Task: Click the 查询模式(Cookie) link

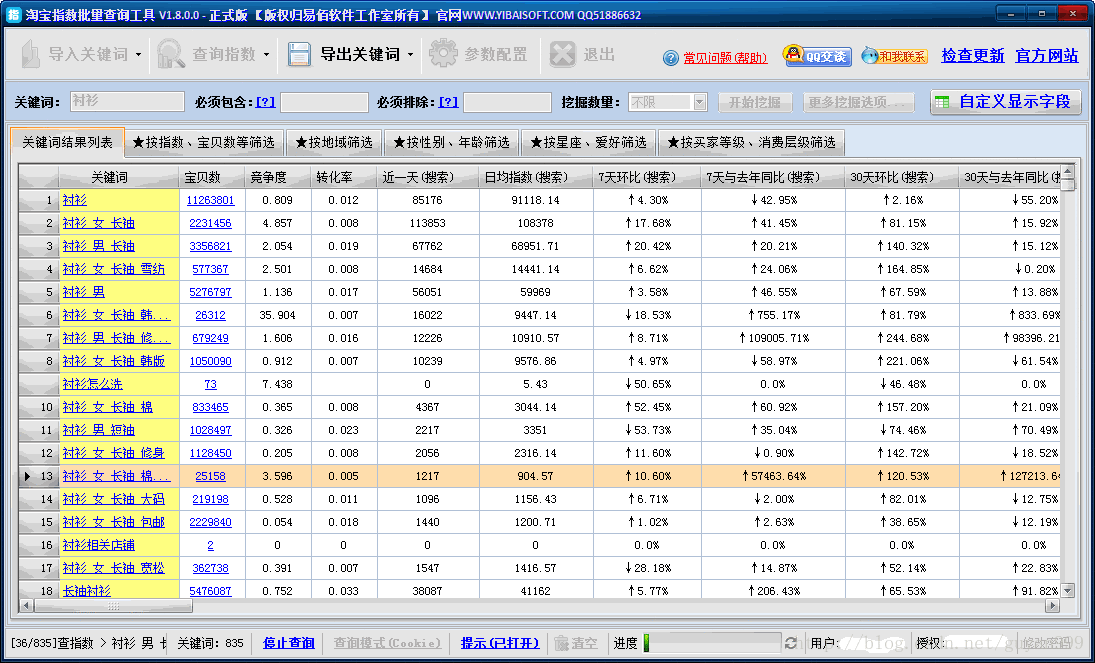Action: [388, 643]
